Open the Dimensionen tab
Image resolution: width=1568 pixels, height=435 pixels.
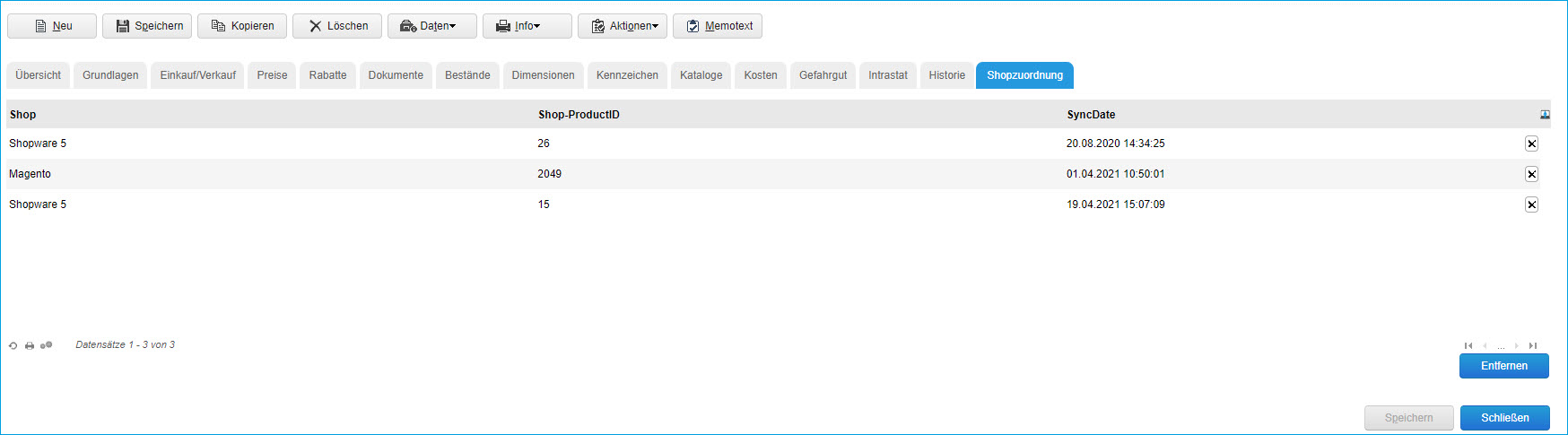pos(544,75)
